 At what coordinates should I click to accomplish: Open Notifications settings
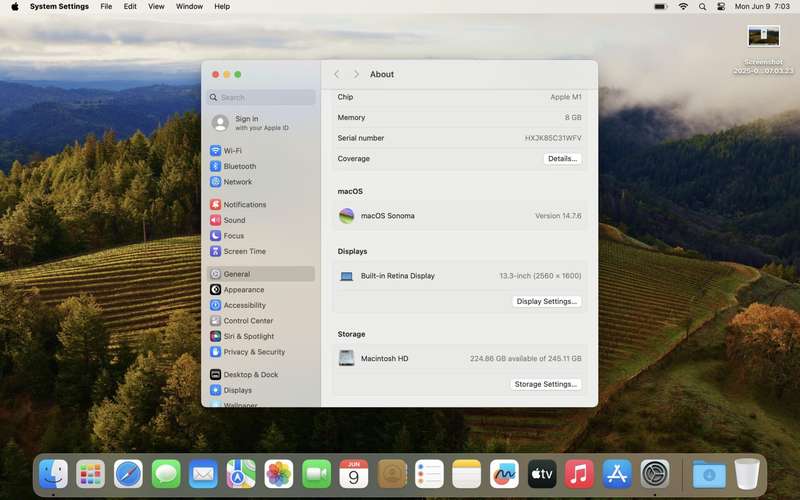[x=261, y=205]
